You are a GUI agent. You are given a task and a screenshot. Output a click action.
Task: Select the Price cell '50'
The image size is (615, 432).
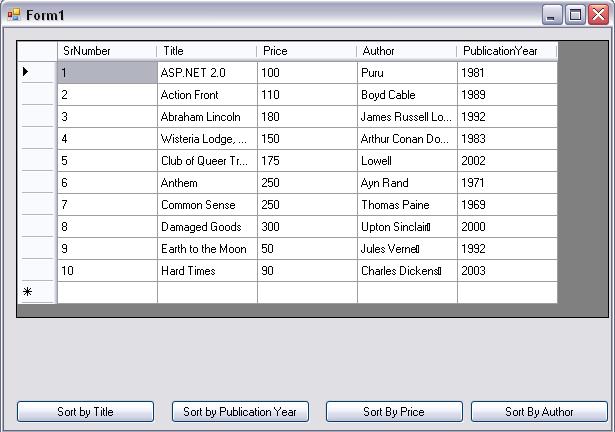click(x=307, y=248)
